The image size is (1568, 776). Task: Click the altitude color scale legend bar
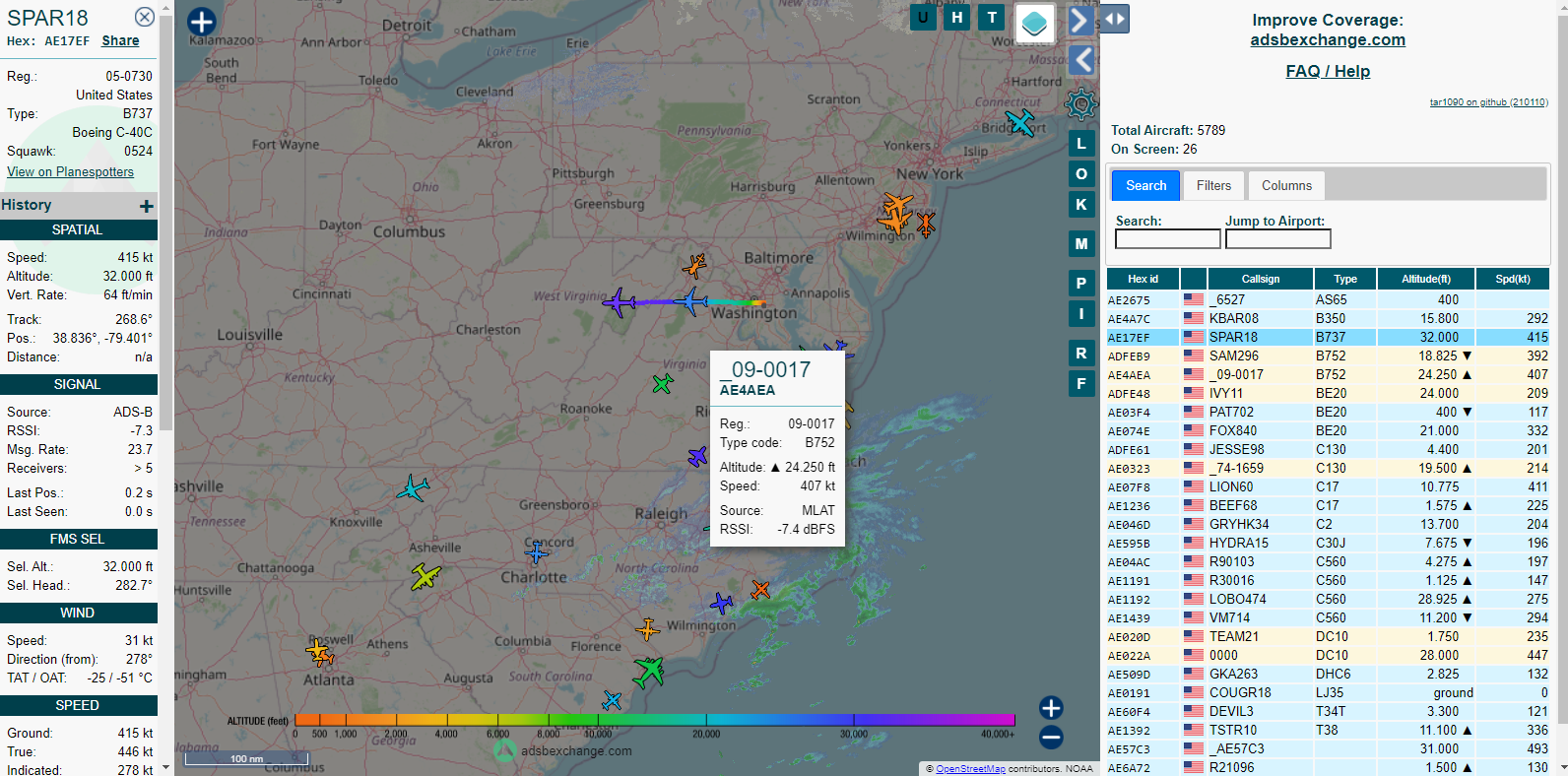(x=654, y=720)
